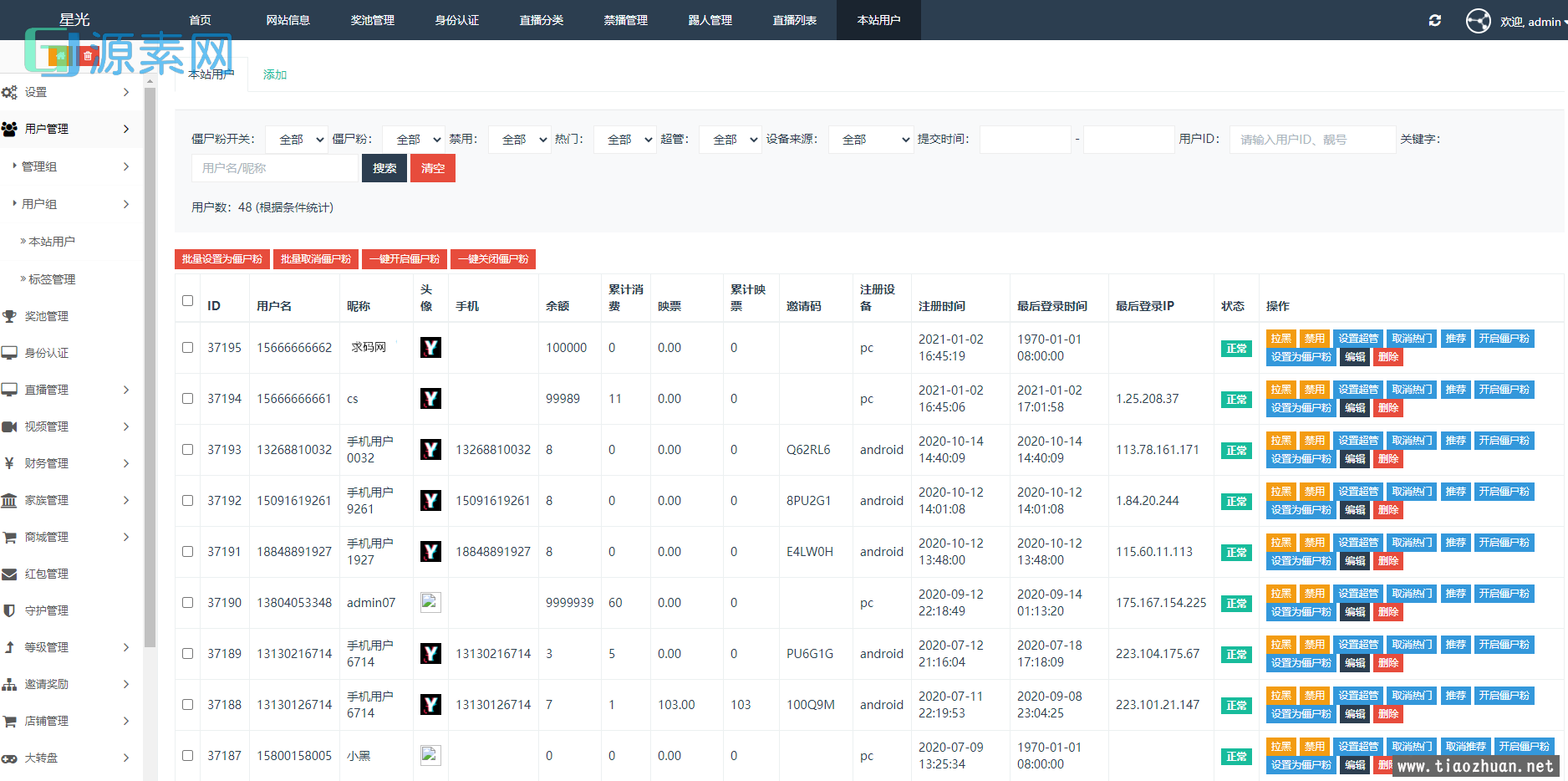
Task: Switch to the 添加 tab
Action: [274, 74]
